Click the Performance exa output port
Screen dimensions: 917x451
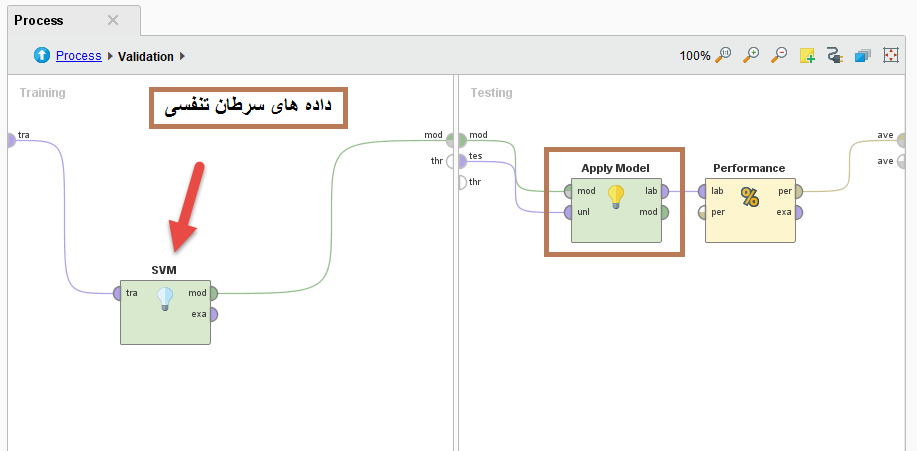click(x=798, y=212)
